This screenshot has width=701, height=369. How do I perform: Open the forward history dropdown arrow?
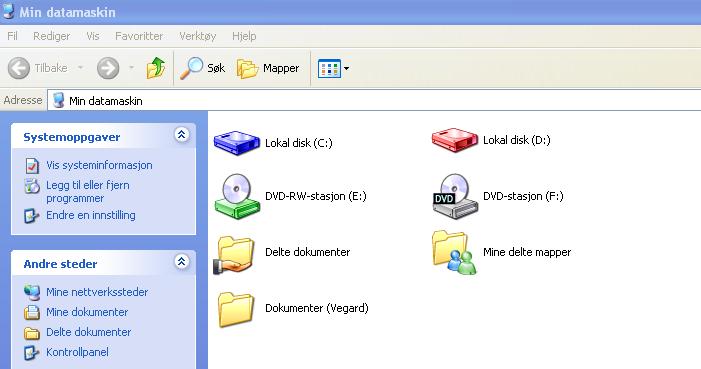pos(131,68)
